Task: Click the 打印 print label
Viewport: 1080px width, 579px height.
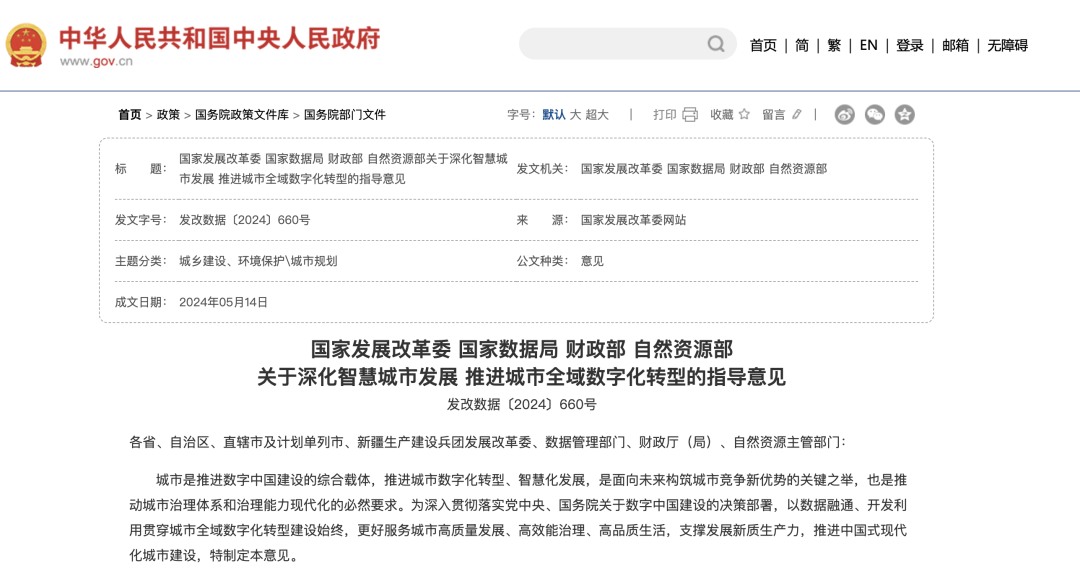Action: click(665, 115)
